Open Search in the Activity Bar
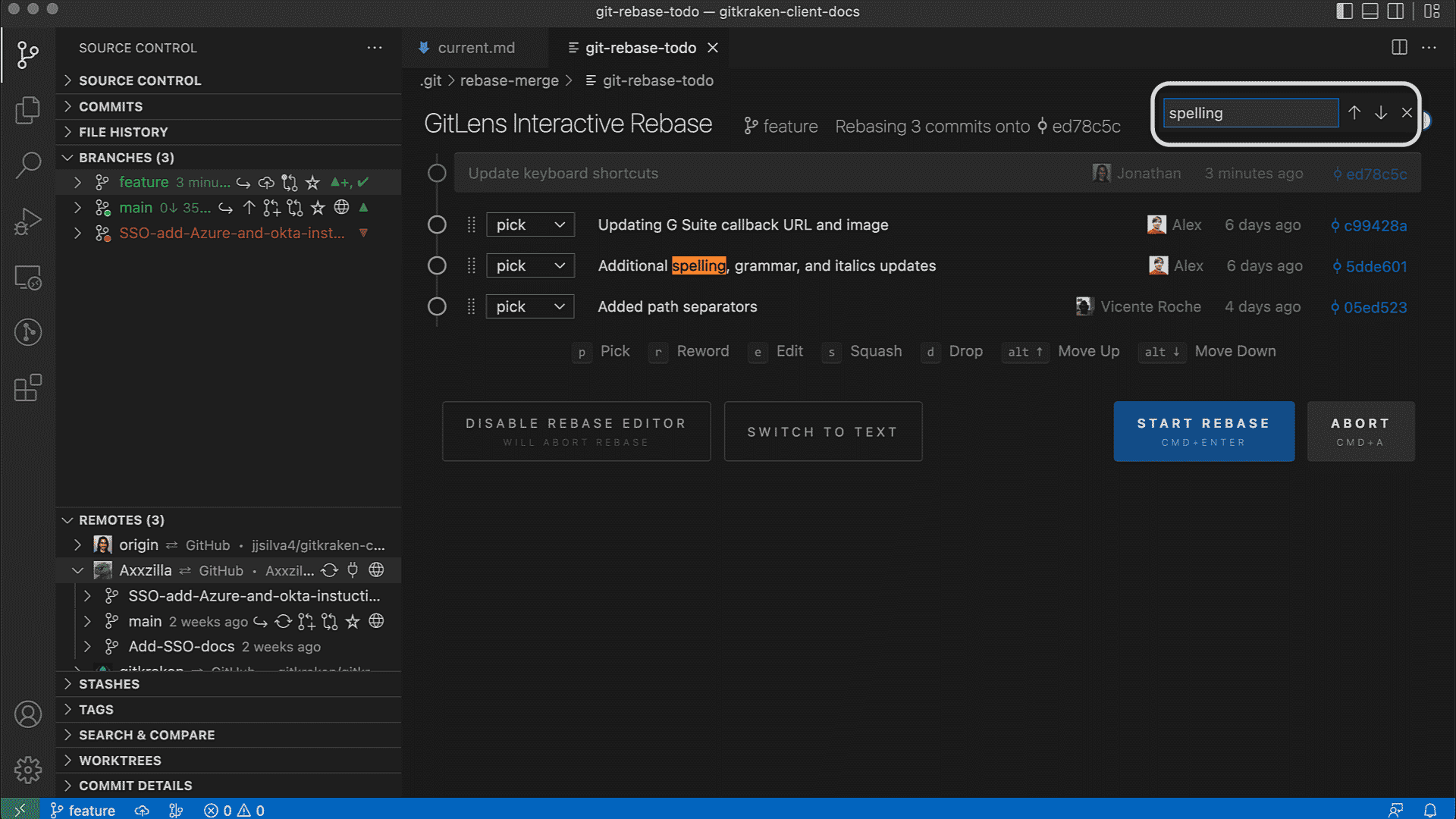Screen dimensions: 1456x819 coord(28,165)
